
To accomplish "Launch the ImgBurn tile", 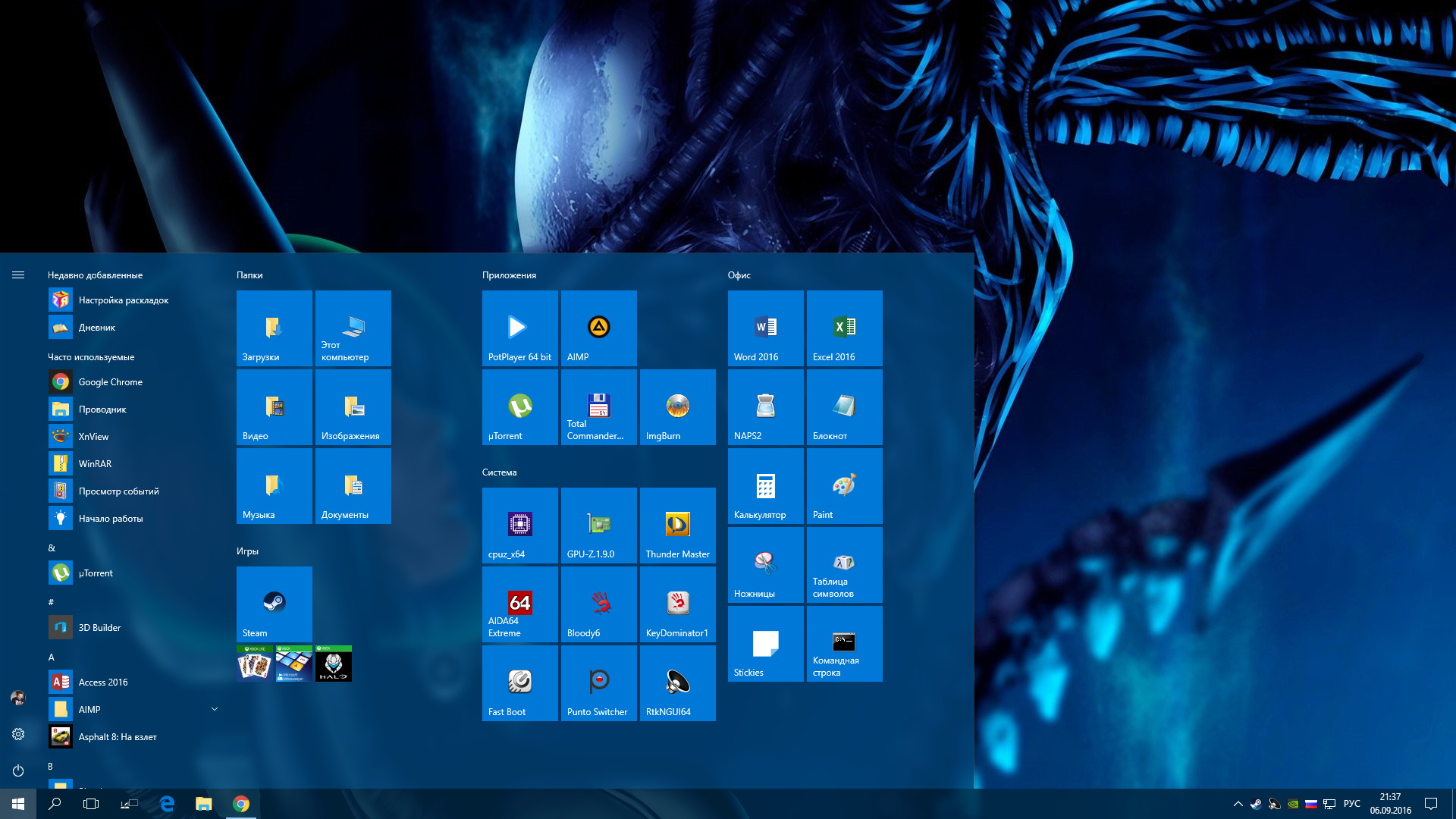I will coord(677,406).
